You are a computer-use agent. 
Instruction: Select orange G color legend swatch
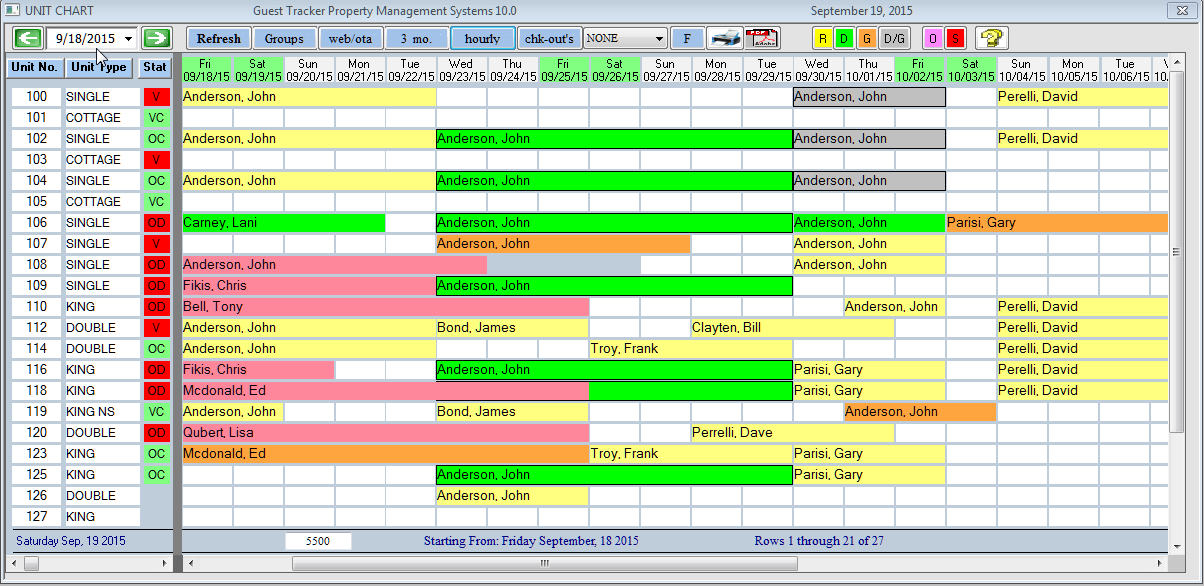(866, 38)
